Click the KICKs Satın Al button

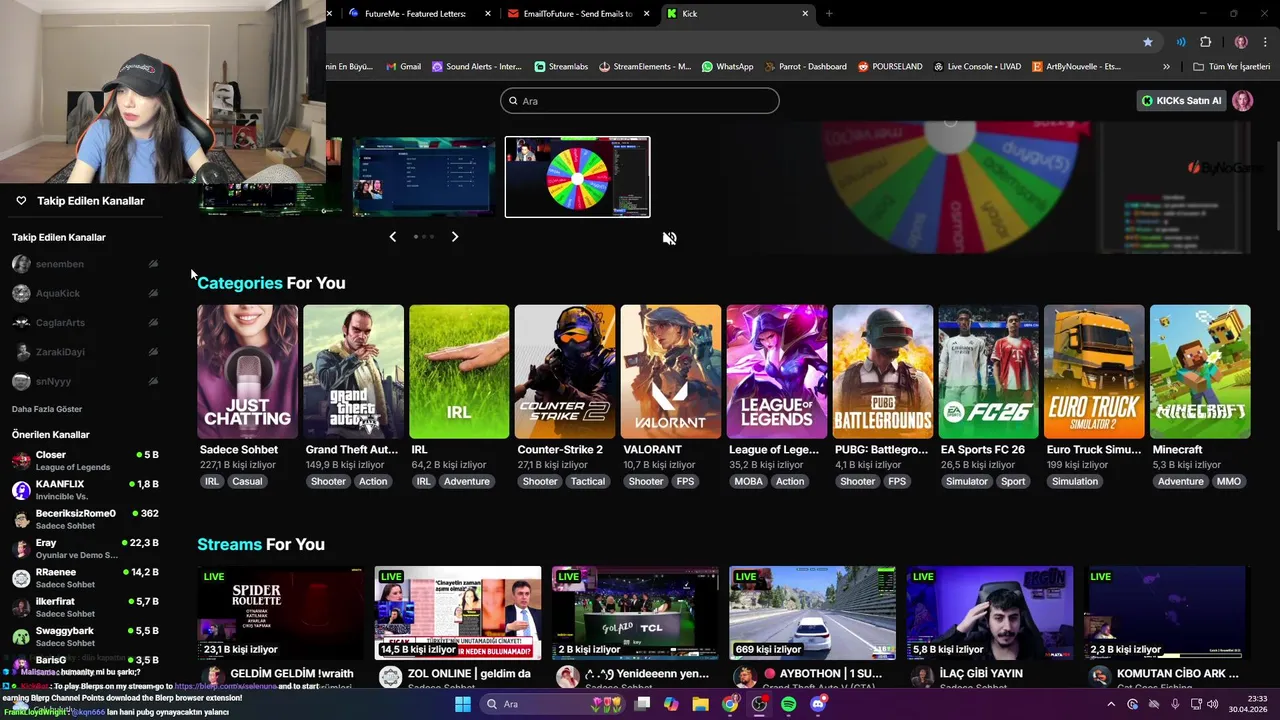(x=1182, y=101)
